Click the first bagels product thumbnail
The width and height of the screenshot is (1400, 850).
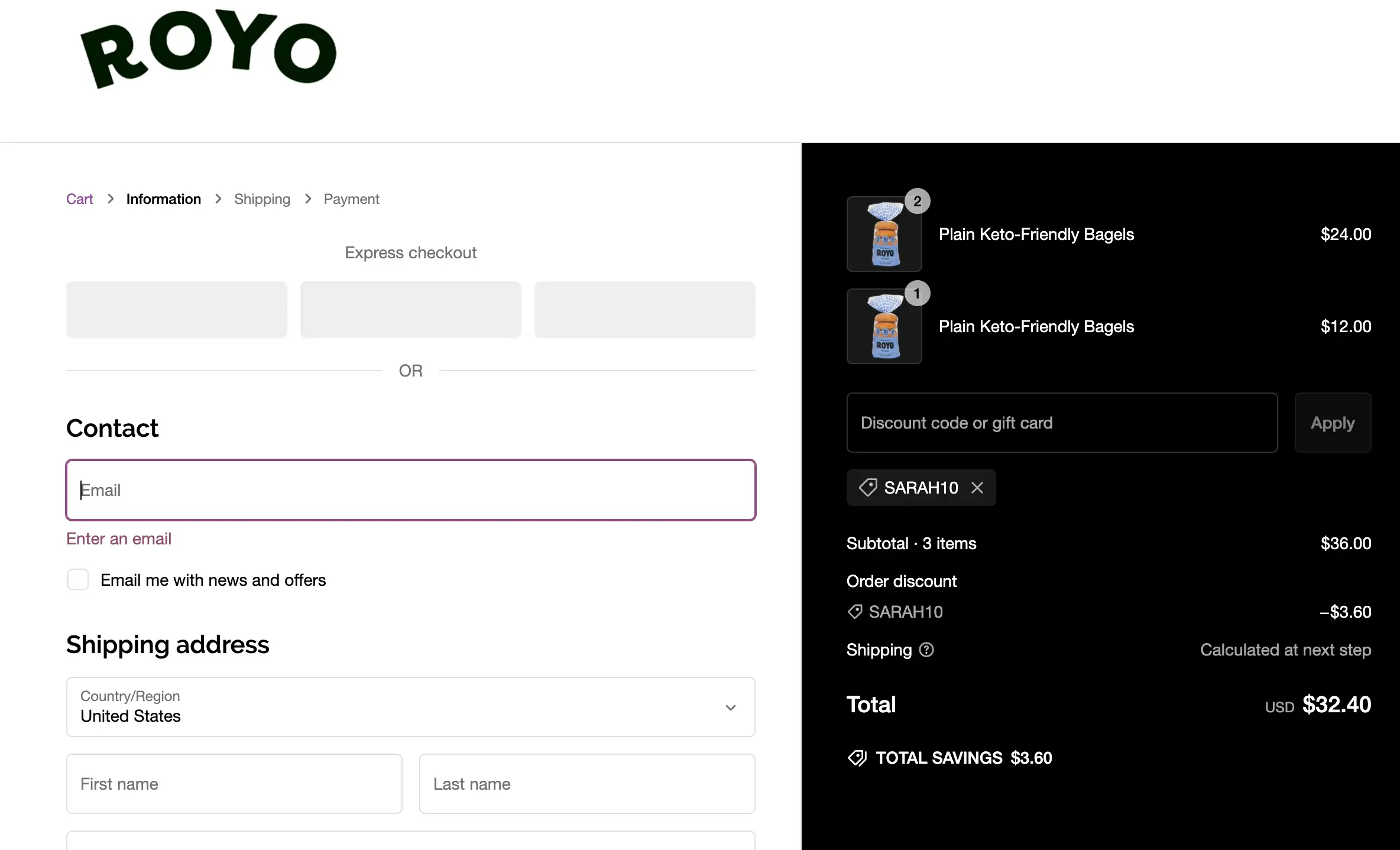[x=884, y=235]
